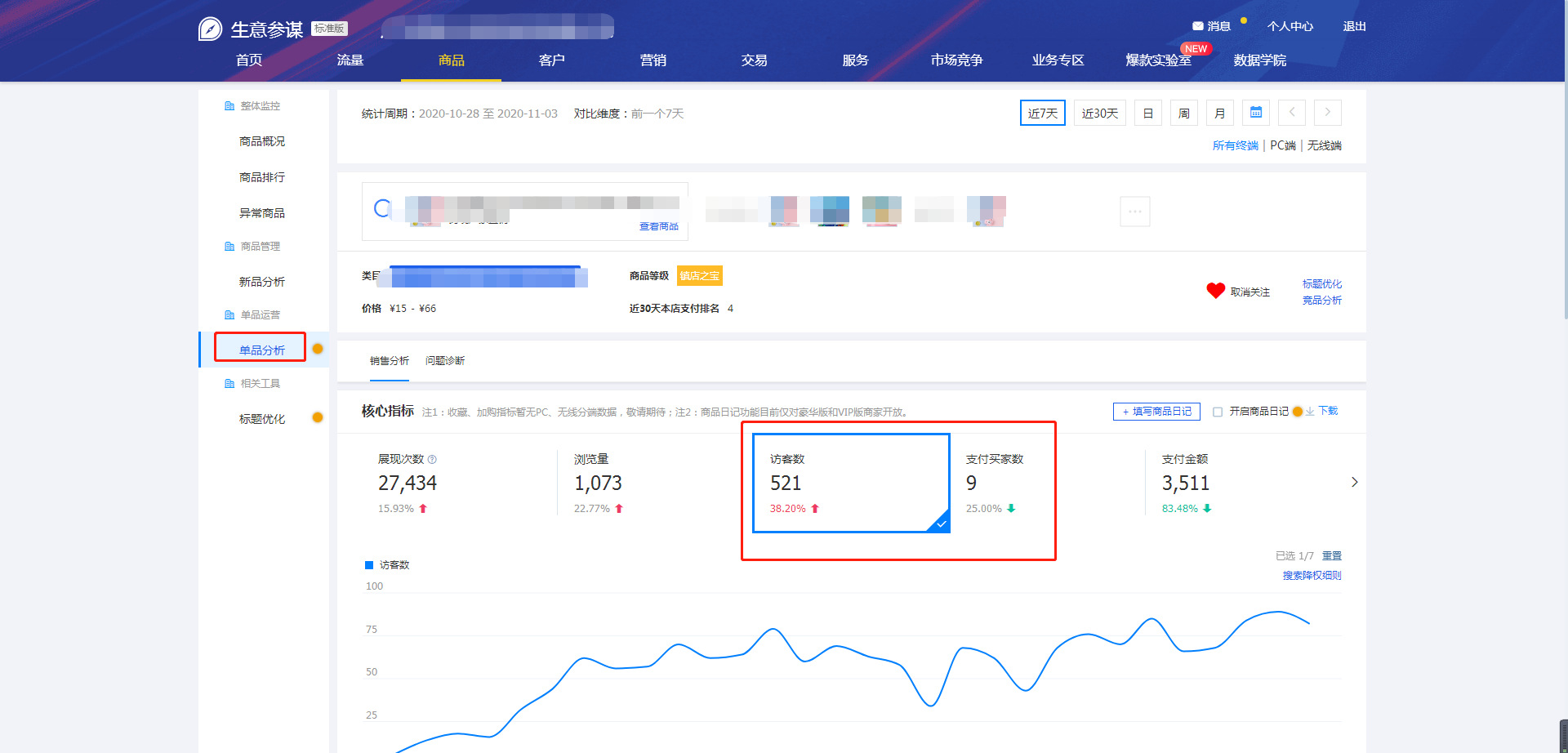Select the 近30天 date range
The image size is (1568, 753).
click(1099, 114)
